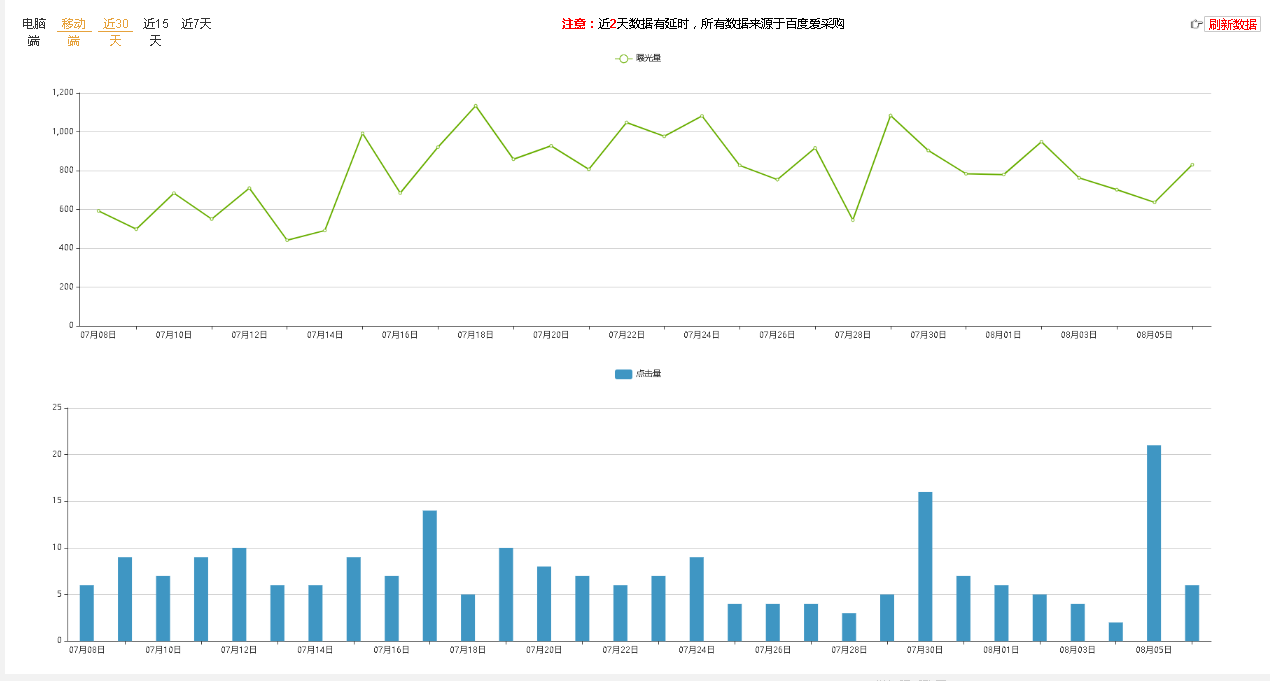The height and width of the screenshot is (681, 1270).
Task: Click the pointing hand icon beside 刷新数据
Action: (x=1196, y=25)
